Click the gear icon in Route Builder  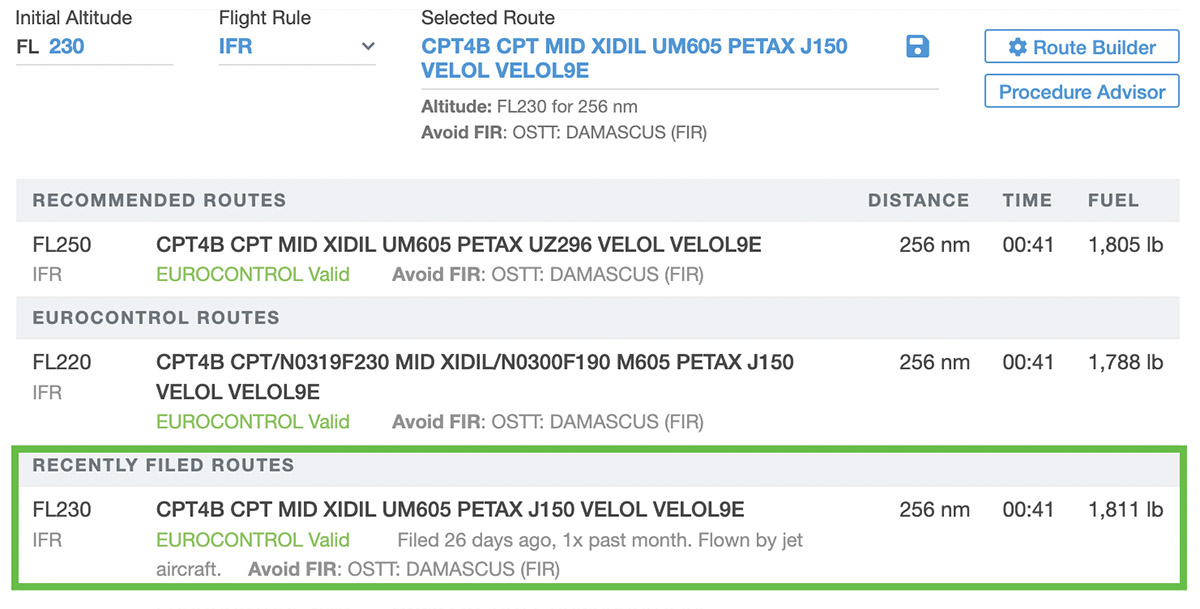(x=1017, y=47)
